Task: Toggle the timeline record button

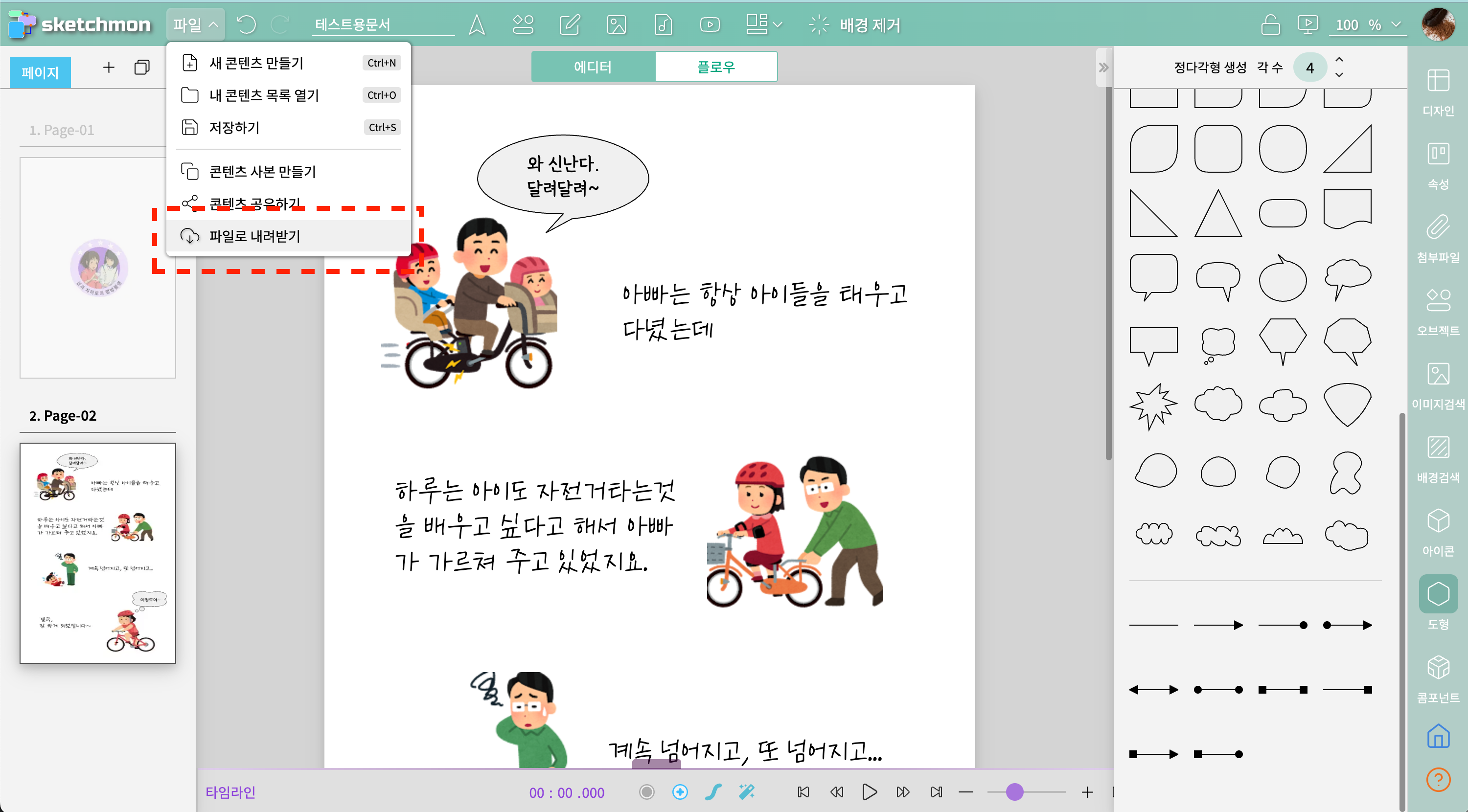Action: [646, 791]
